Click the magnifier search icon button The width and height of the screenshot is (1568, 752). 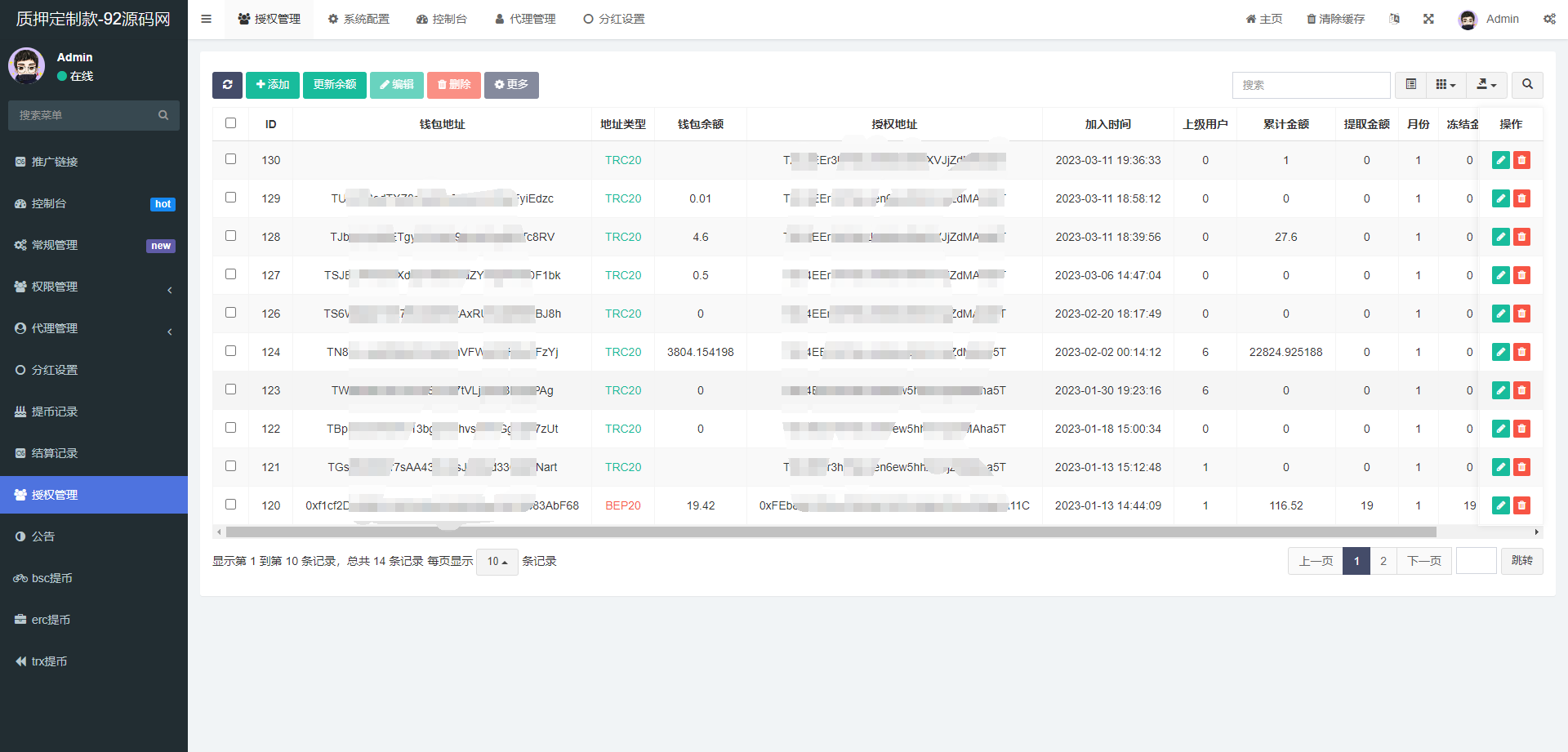point(1527,85)
